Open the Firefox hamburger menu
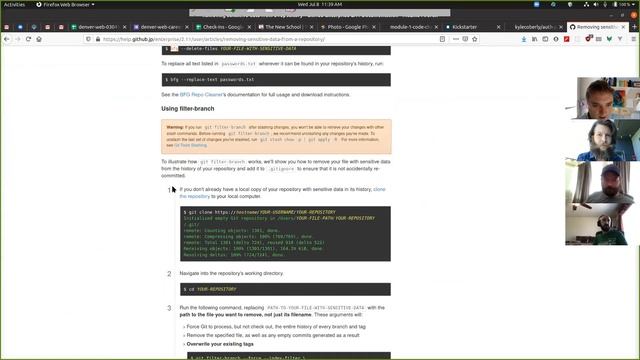Image resolution: width=640 pixels, height=360 pixels. click(x=633, y=39)
